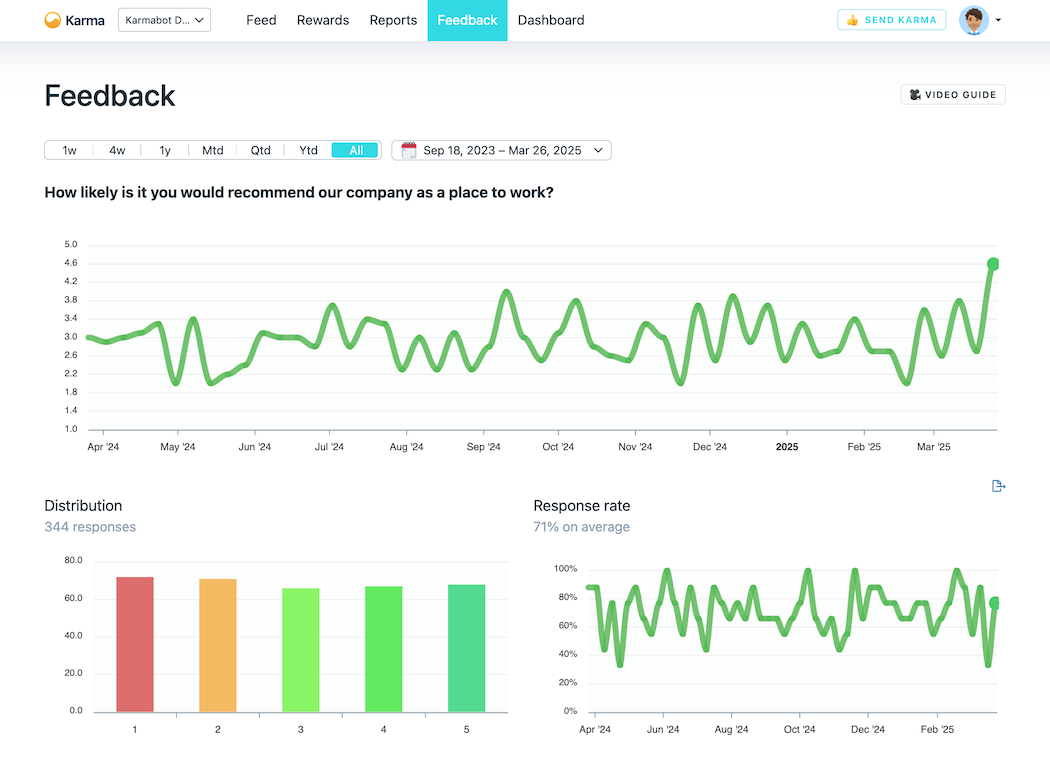Viewport: 1050px width, 774px height.
Task: Expand the date range Sep 18, 2023 picker
Action: pos(501,150)
